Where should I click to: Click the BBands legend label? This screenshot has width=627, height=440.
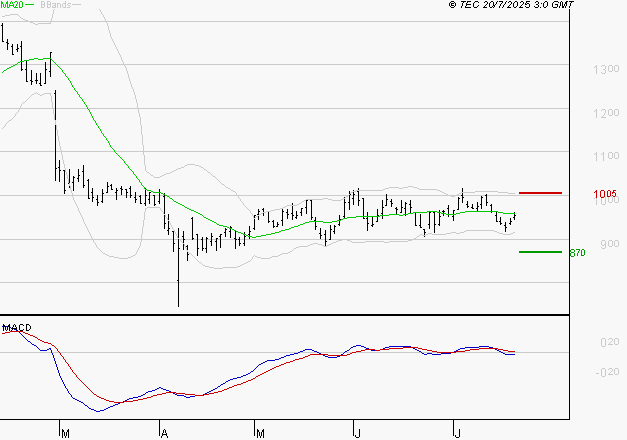pos(54,5)
